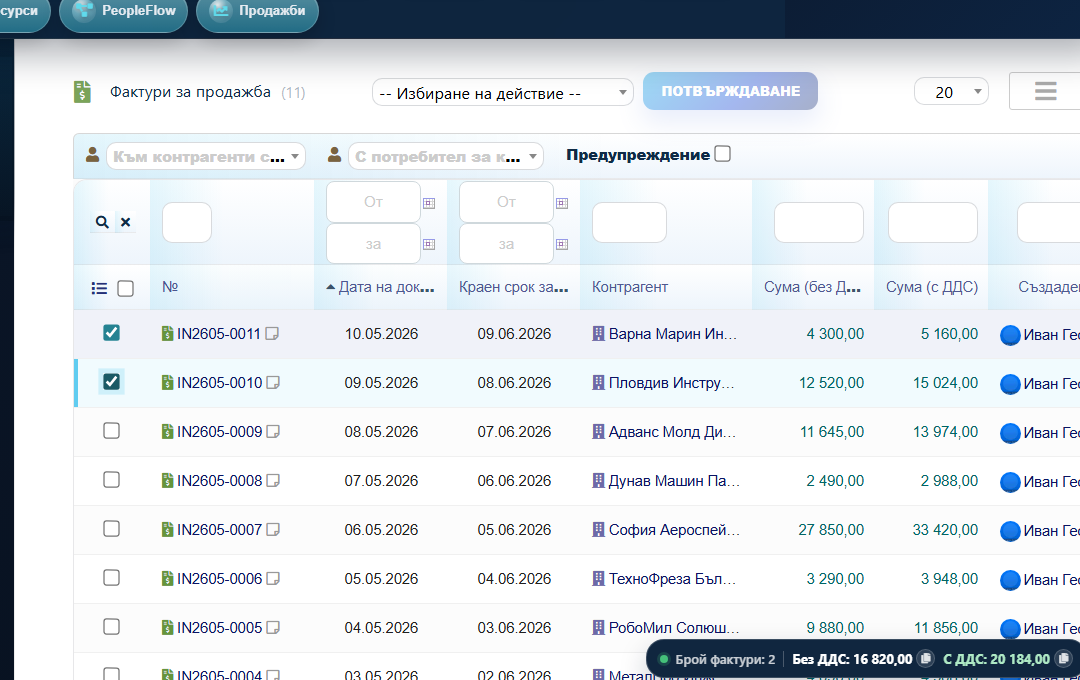Open invoice link IN2605-0010
Screen dimensions: 1080x680
click(219, 383)
